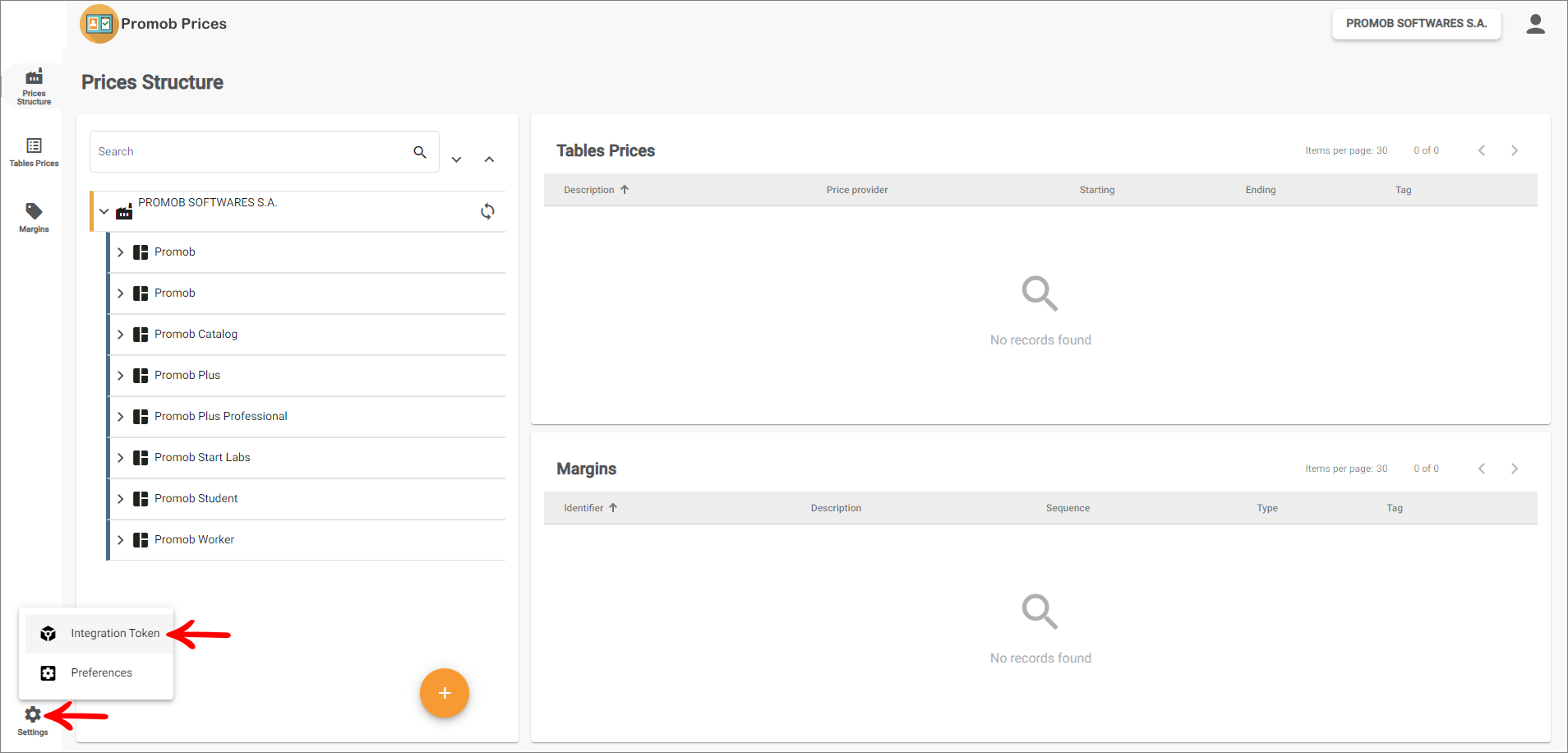
Task: Go to next page in Margins
Action: pyautogui.click(x=1514, y=469)
